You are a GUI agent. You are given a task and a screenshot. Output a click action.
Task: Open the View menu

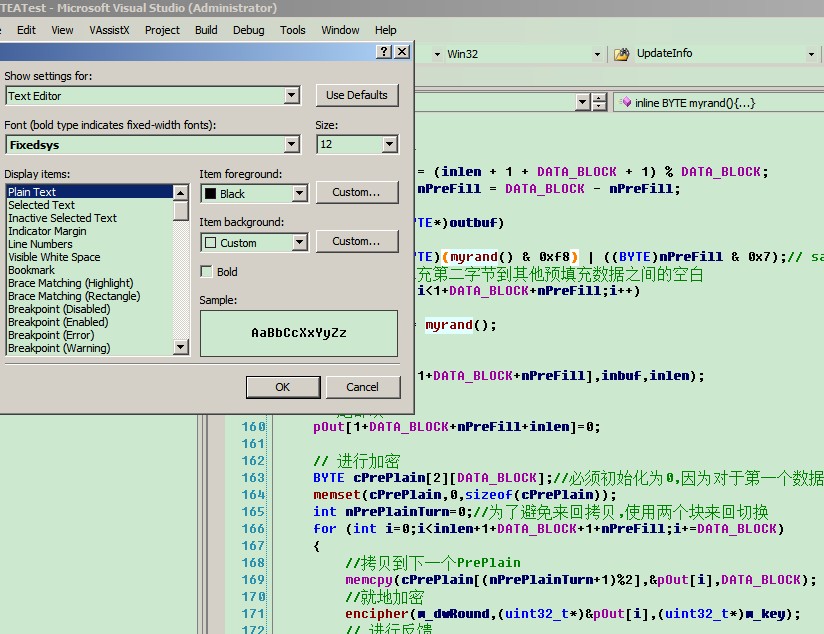pos(62,30)
